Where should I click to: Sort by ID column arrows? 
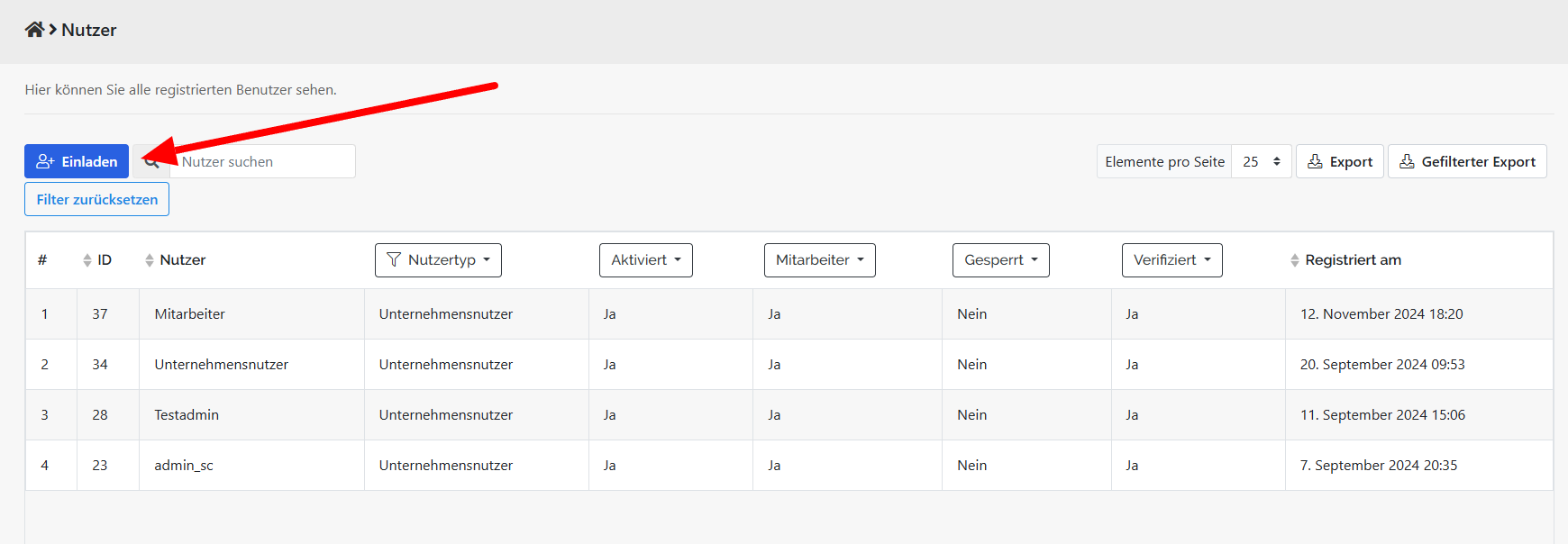(x=87, y=260)
